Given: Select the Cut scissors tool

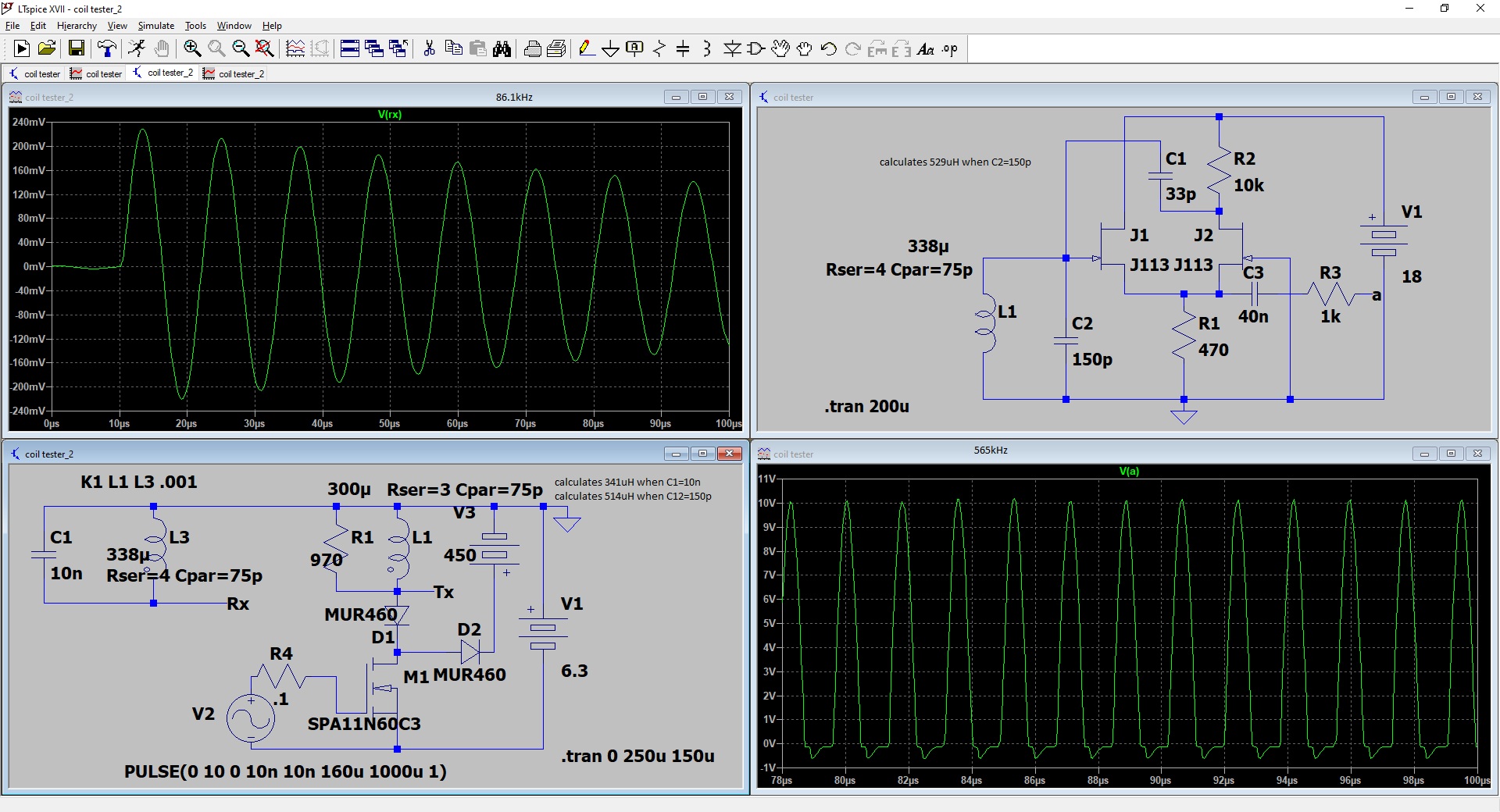Looking at the screenshot, I should click(429, 49).
